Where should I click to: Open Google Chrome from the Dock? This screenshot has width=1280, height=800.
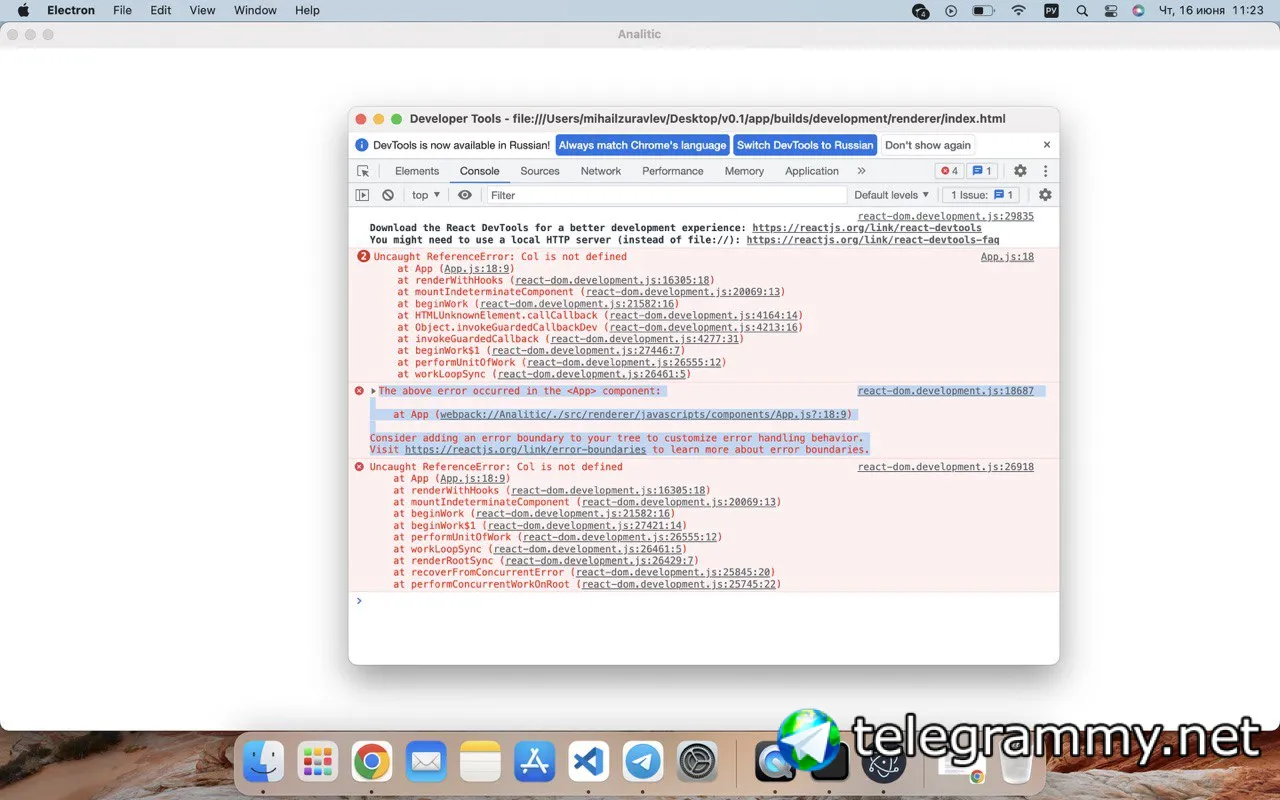point(372,762)
